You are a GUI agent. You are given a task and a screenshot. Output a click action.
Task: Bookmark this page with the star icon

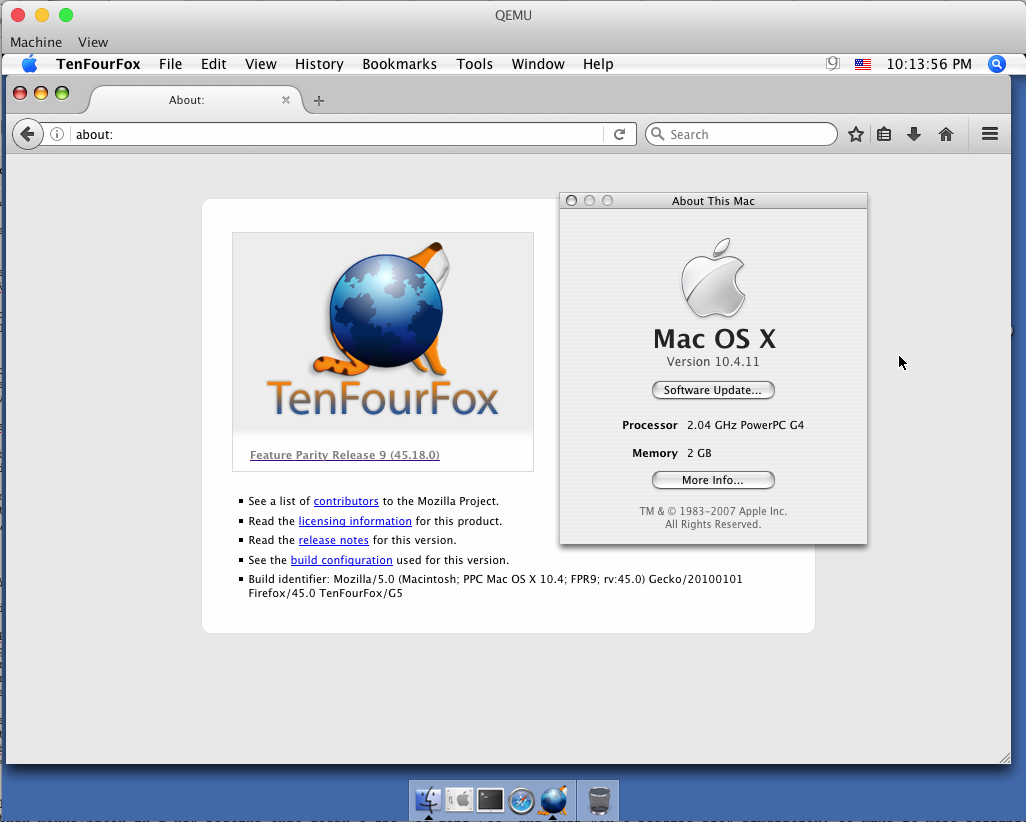[x=855, y=134]
